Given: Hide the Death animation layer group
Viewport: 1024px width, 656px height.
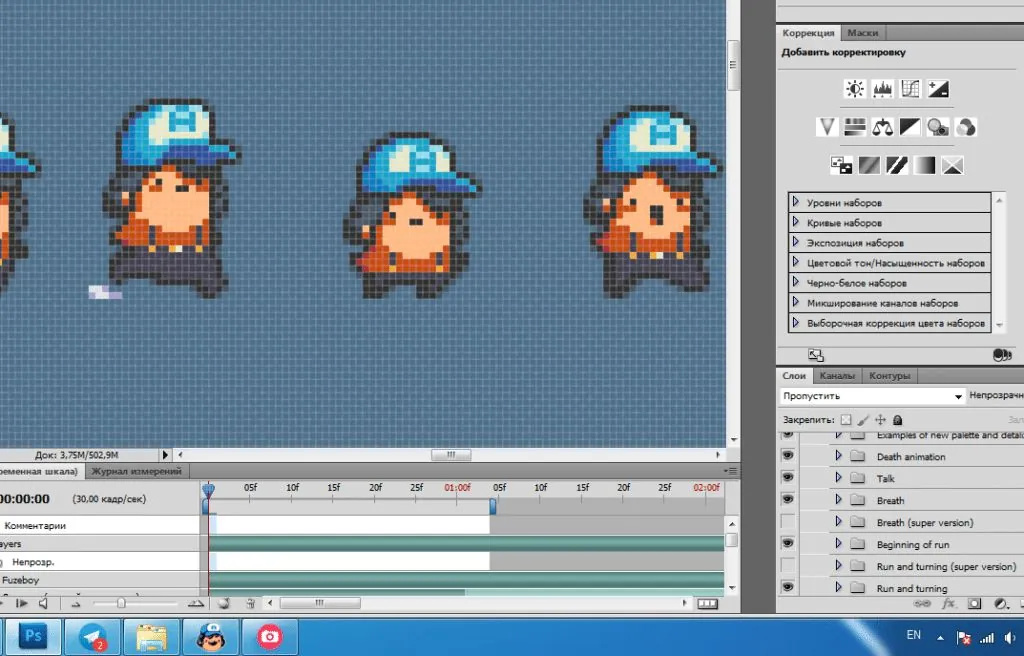Looking at the screenshot, I should pos(788,455).
